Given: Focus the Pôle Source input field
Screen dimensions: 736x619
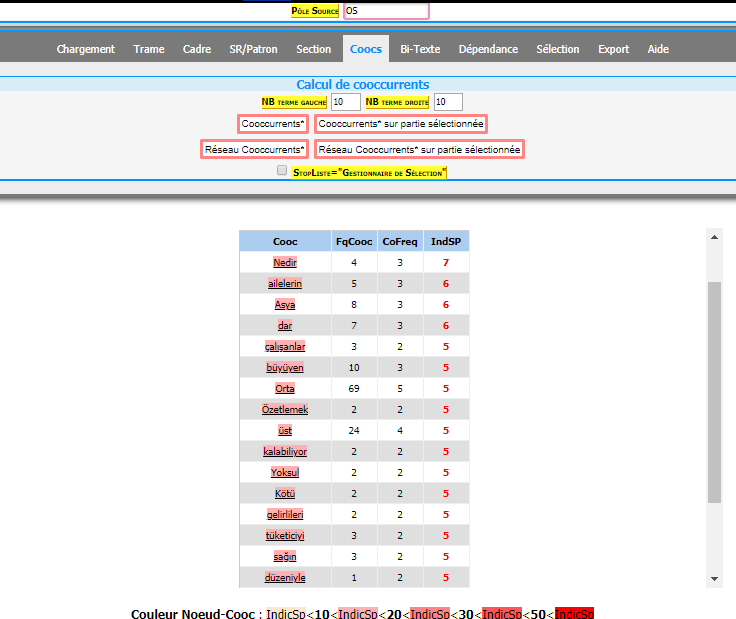Looking at the screenshot, I should (386, 11).
